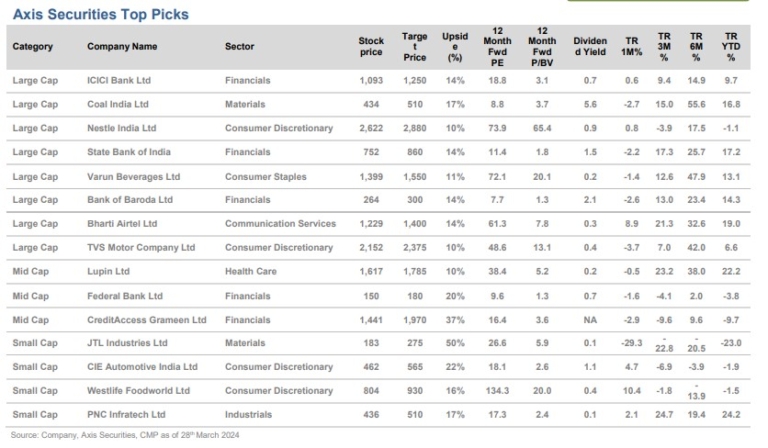Screen dimensions: 768x448
Task: Select the Lupin Ltd company cell
Action: click(108, 270)
